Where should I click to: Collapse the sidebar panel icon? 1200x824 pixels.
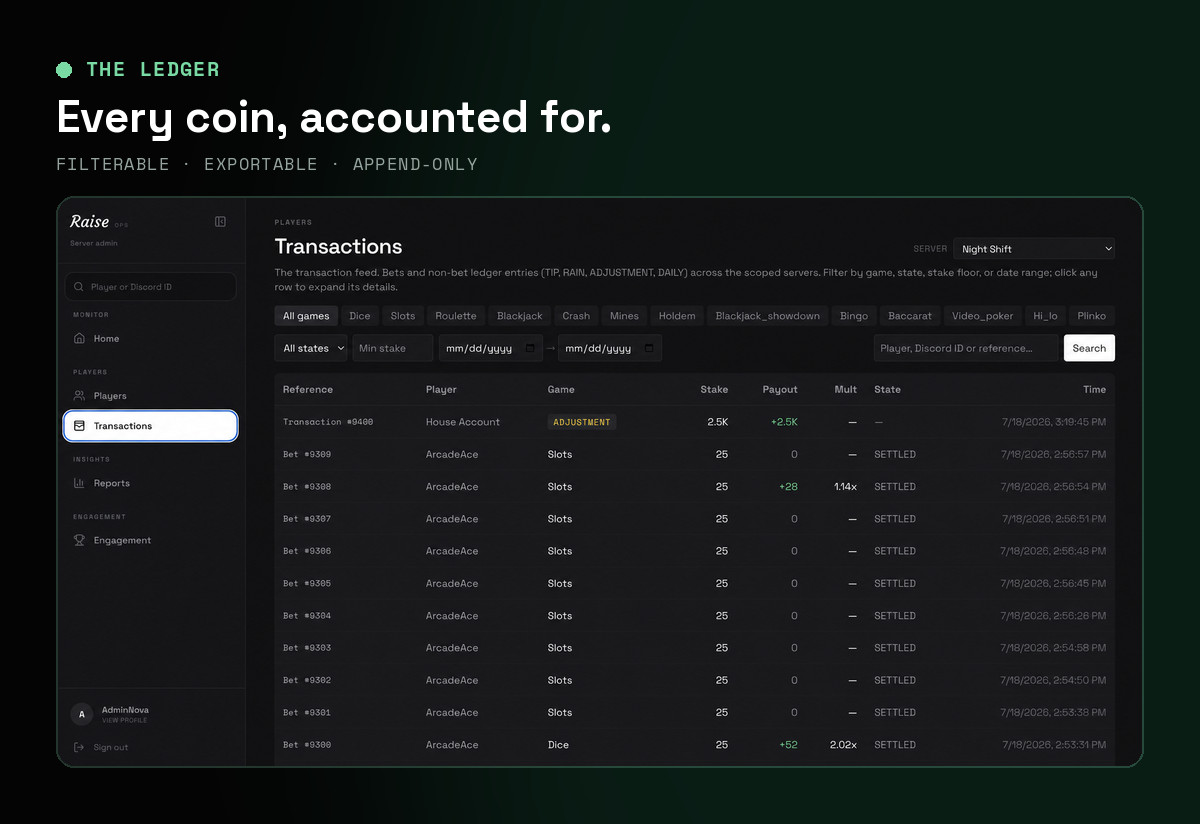click(x=220, y=222)
